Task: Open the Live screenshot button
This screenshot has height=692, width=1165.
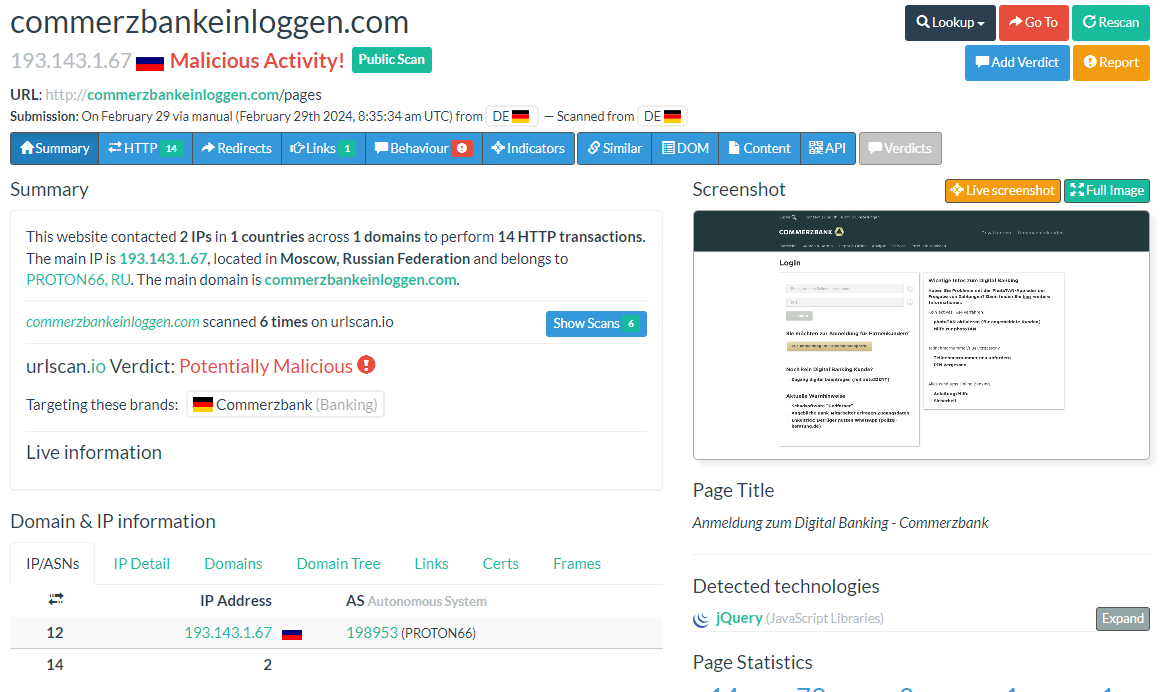Action: pos(1002,190)
